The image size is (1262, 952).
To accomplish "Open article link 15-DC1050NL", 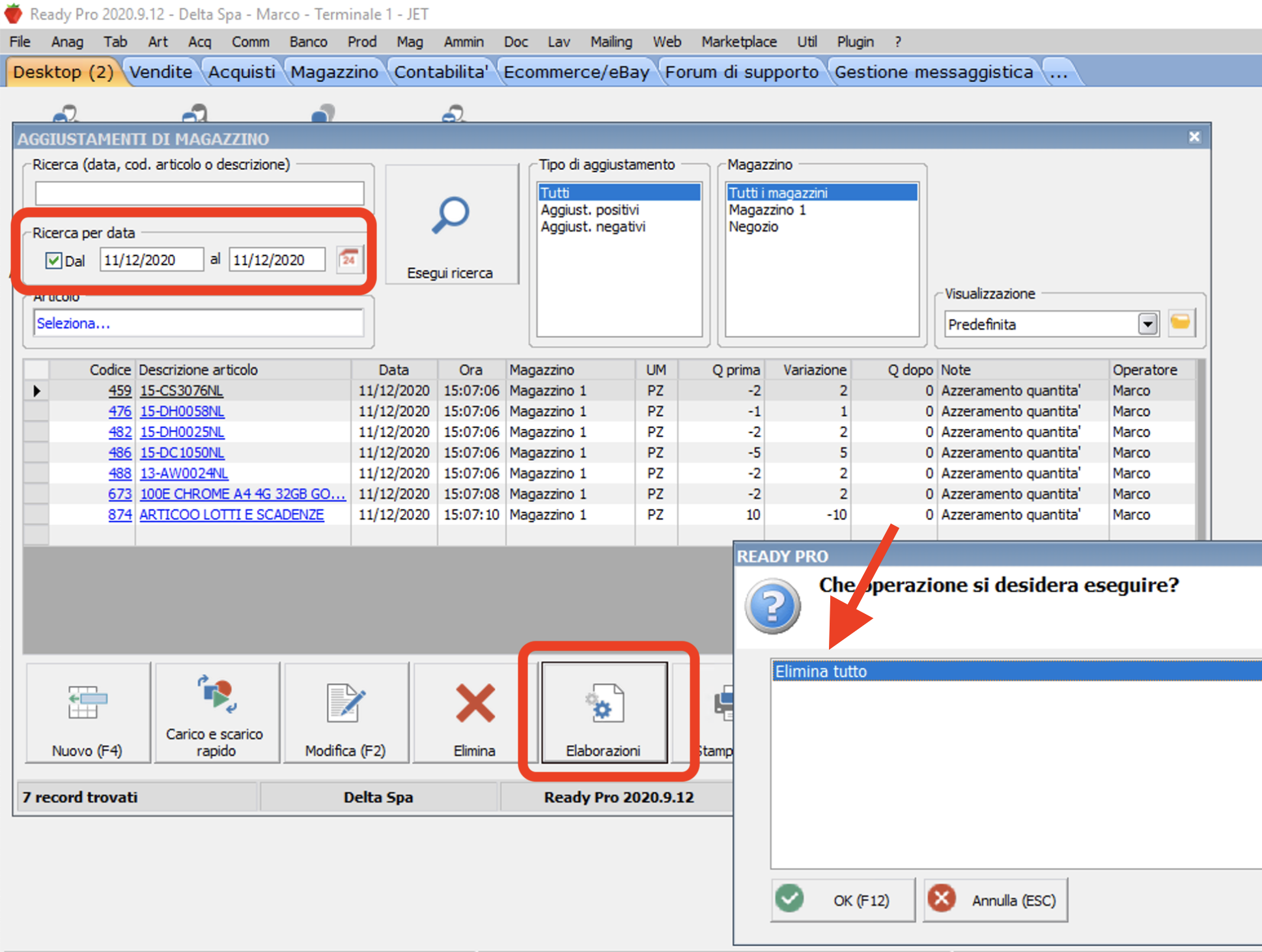I will (x=182, y=453).
